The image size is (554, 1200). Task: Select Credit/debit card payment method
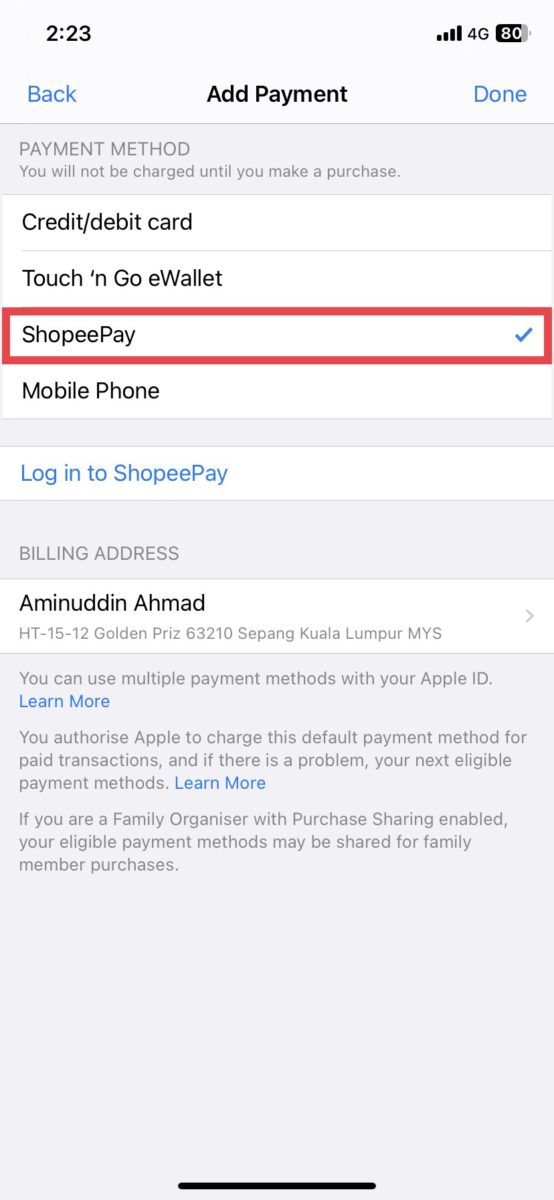click(x=277, y=222)
